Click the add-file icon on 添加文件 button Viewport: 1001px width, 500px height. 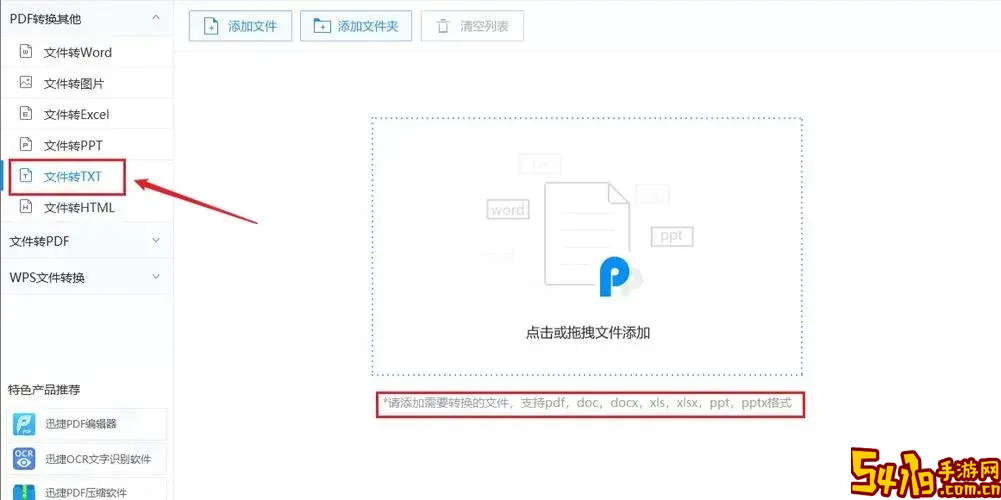[x=211, y=26]
